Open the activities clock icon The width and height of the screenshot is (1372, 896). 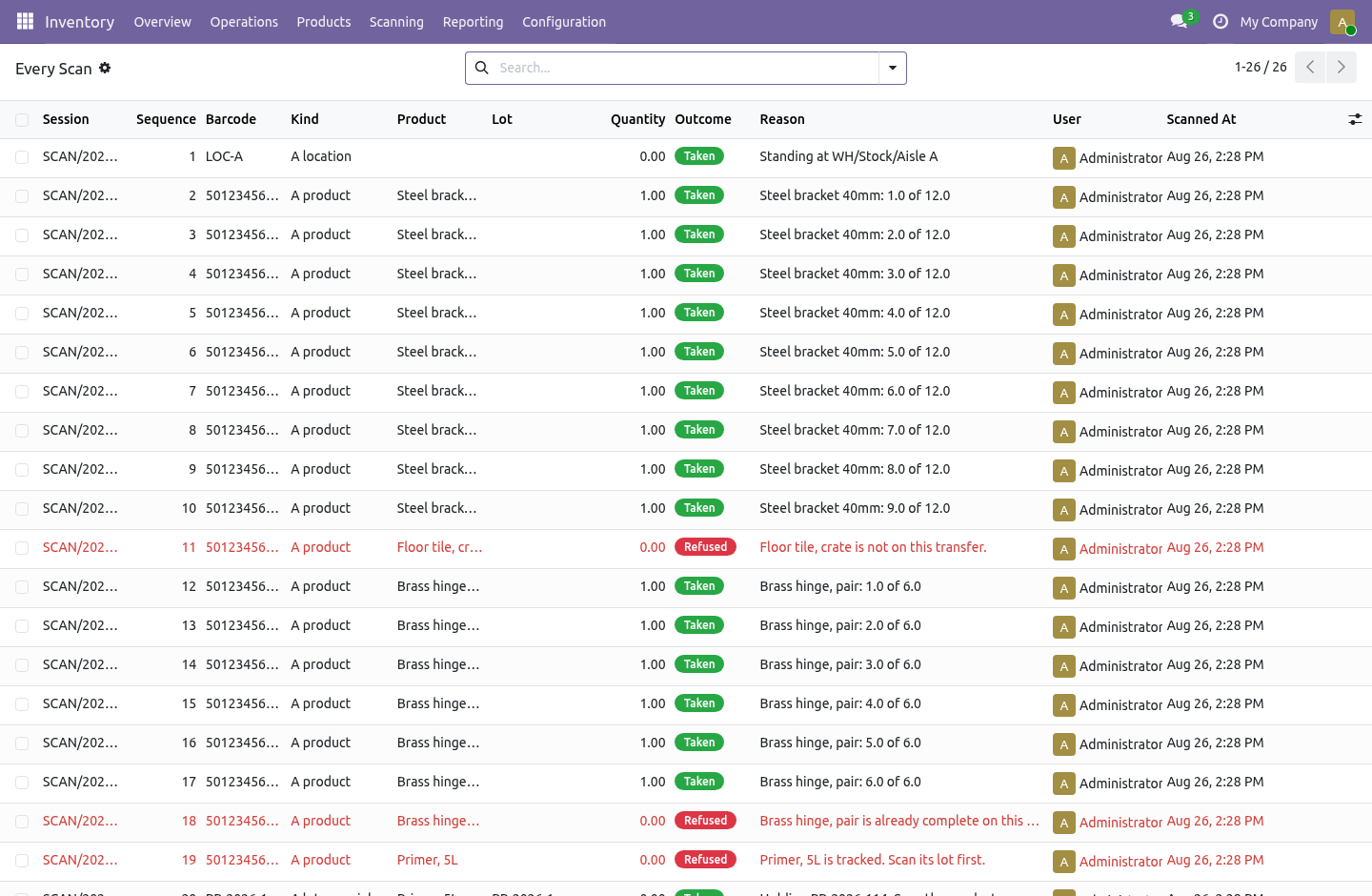pyautogui.click(x=1221, y=21)
